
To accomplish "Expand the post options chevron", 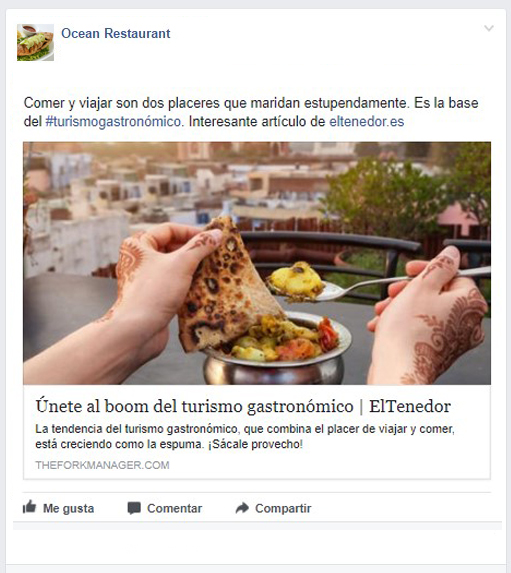I will (489, 28).
